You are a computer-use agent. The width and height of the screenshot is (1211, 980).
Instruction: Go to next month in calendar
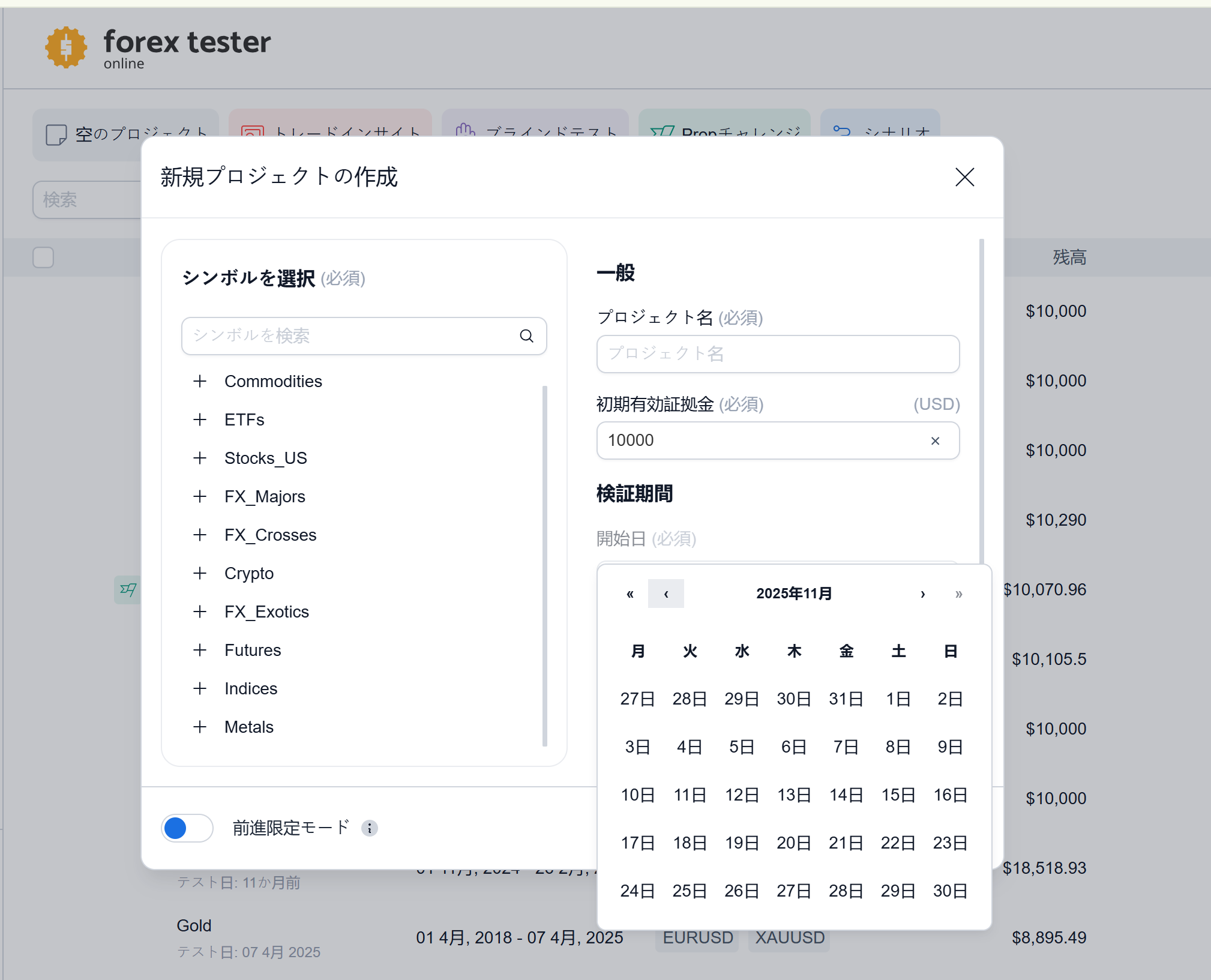point(922,594)
